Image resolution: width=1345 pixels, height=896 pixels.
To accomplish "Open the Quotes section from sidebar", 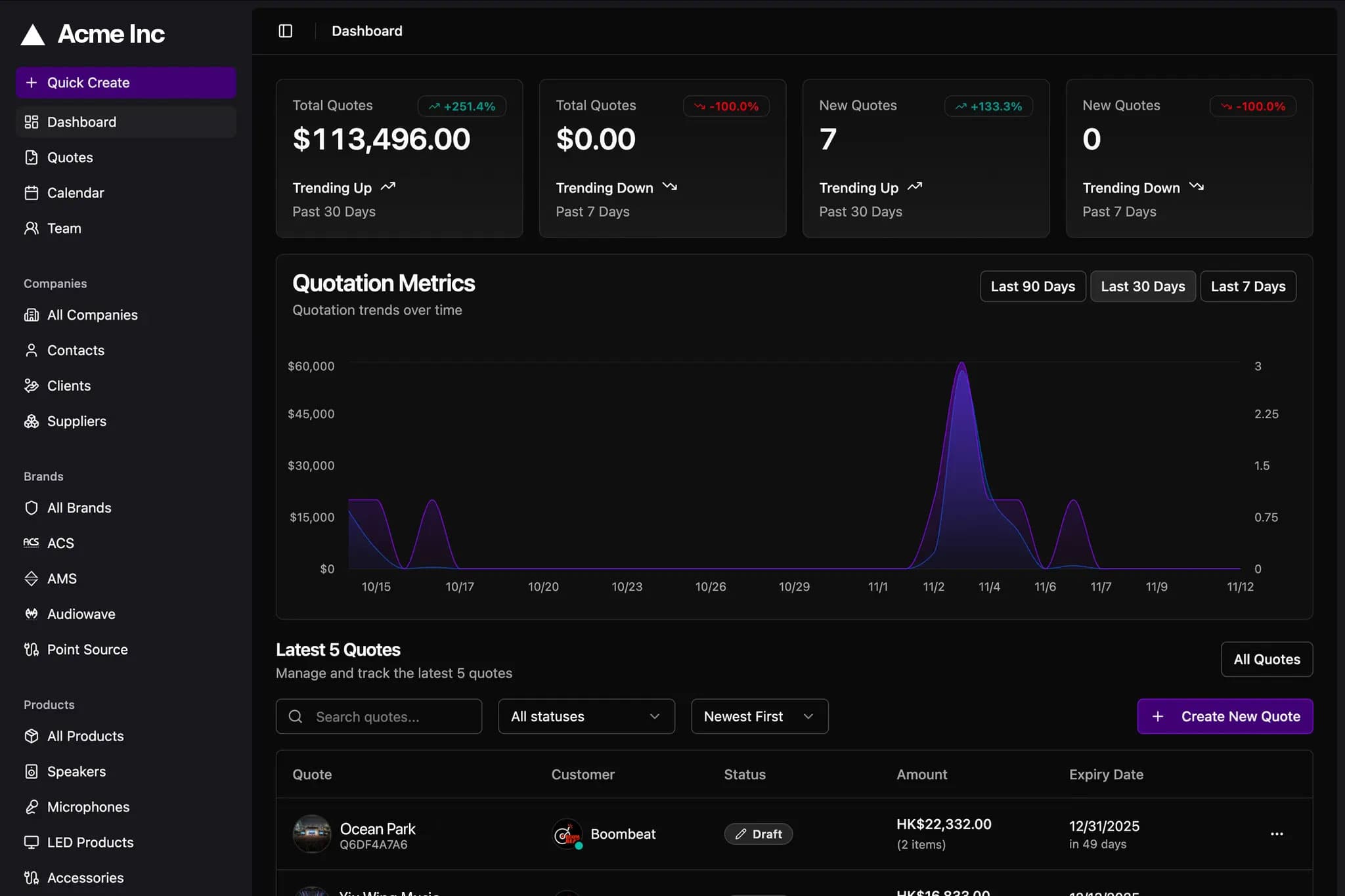I will pos(69,157).
